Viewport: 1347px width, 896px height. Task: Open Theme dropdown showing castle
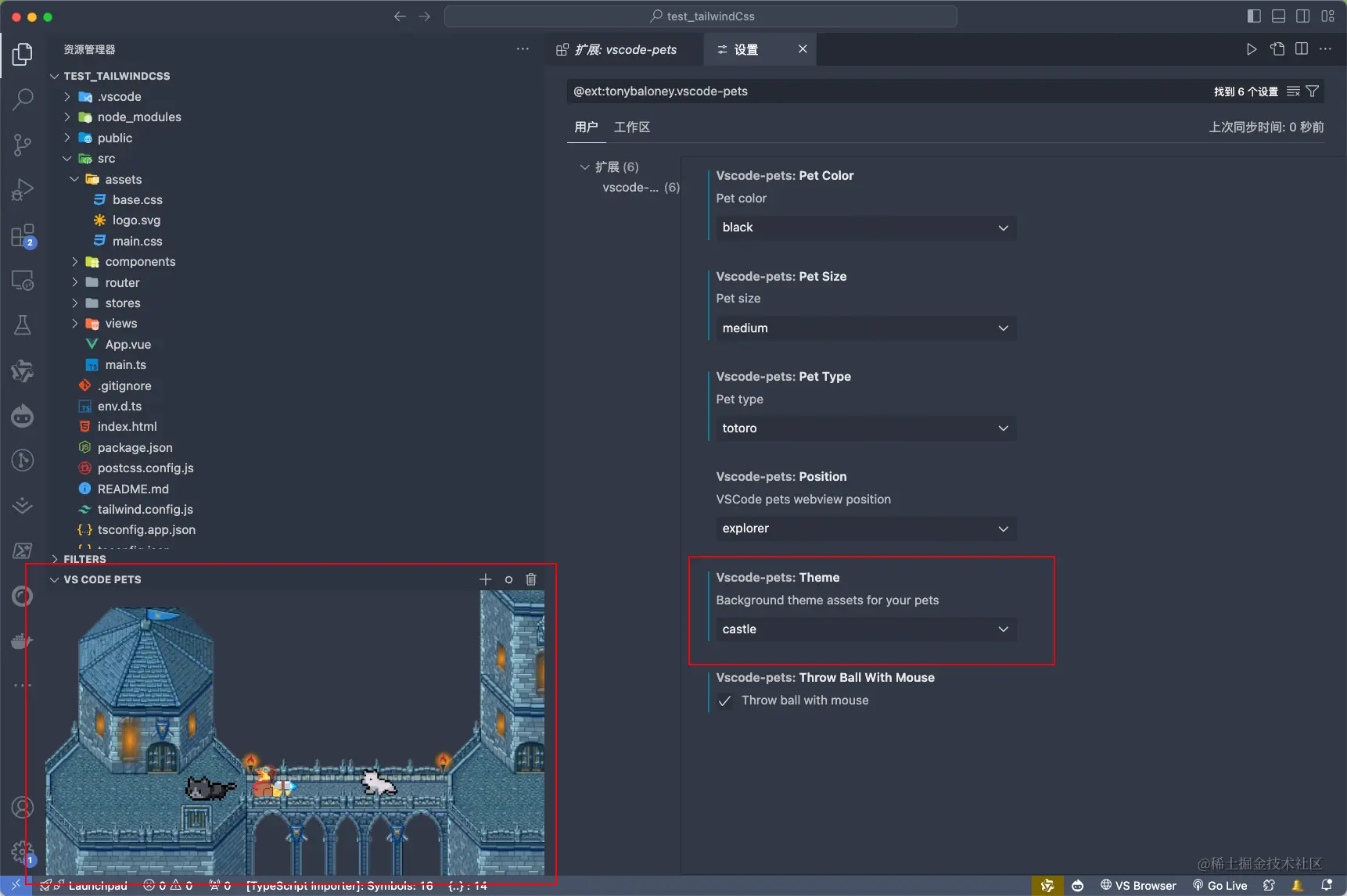point(866,629)
